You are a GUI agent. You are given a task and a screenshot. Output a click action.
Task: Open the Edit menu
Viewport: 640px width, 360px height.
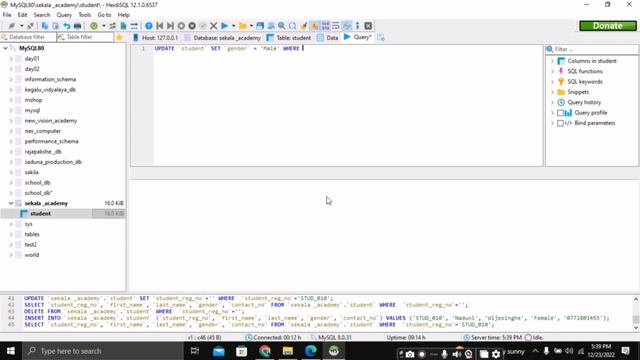tap(22, 15)
